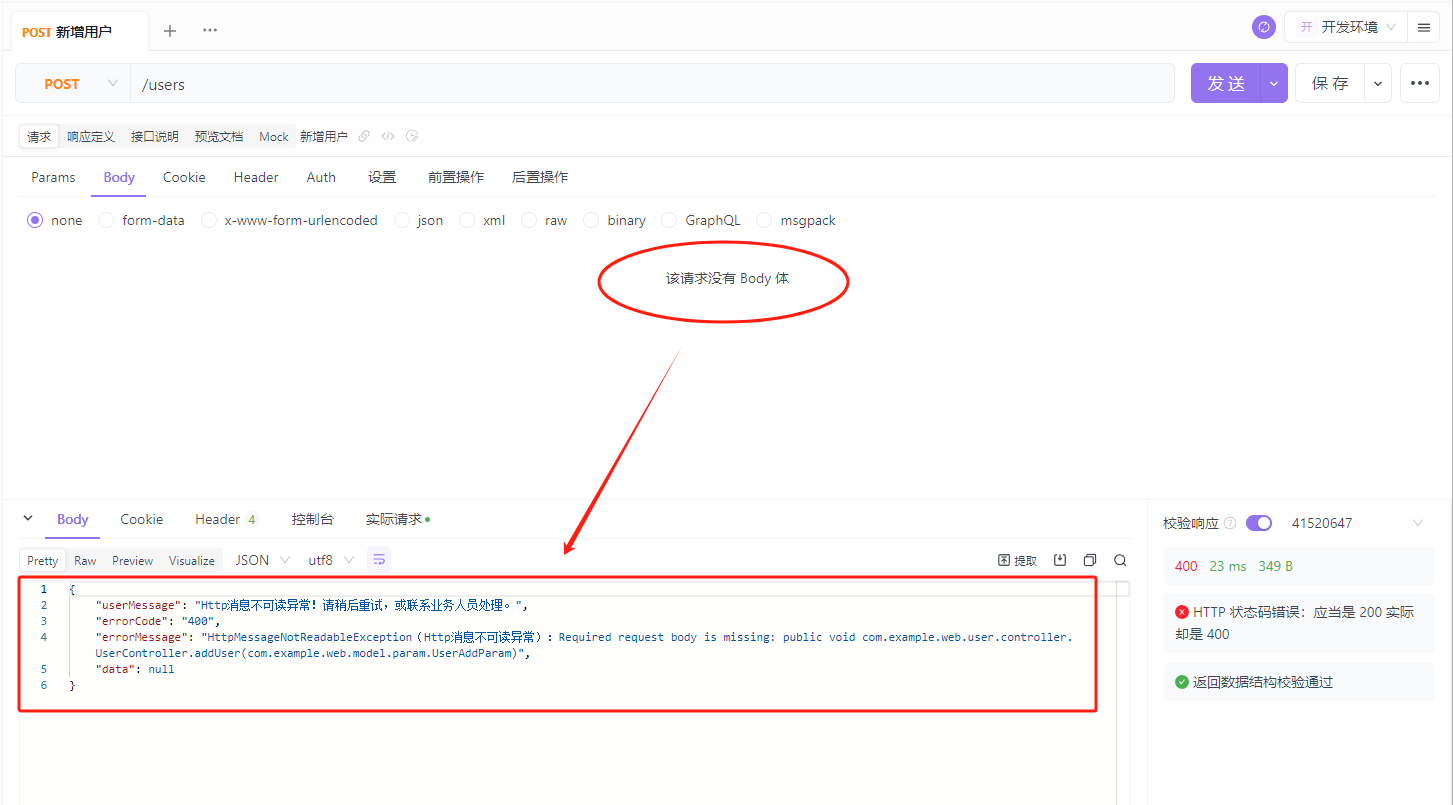Click the /users URL input field
Screen dimensions: 1453x805
(652, 84)
